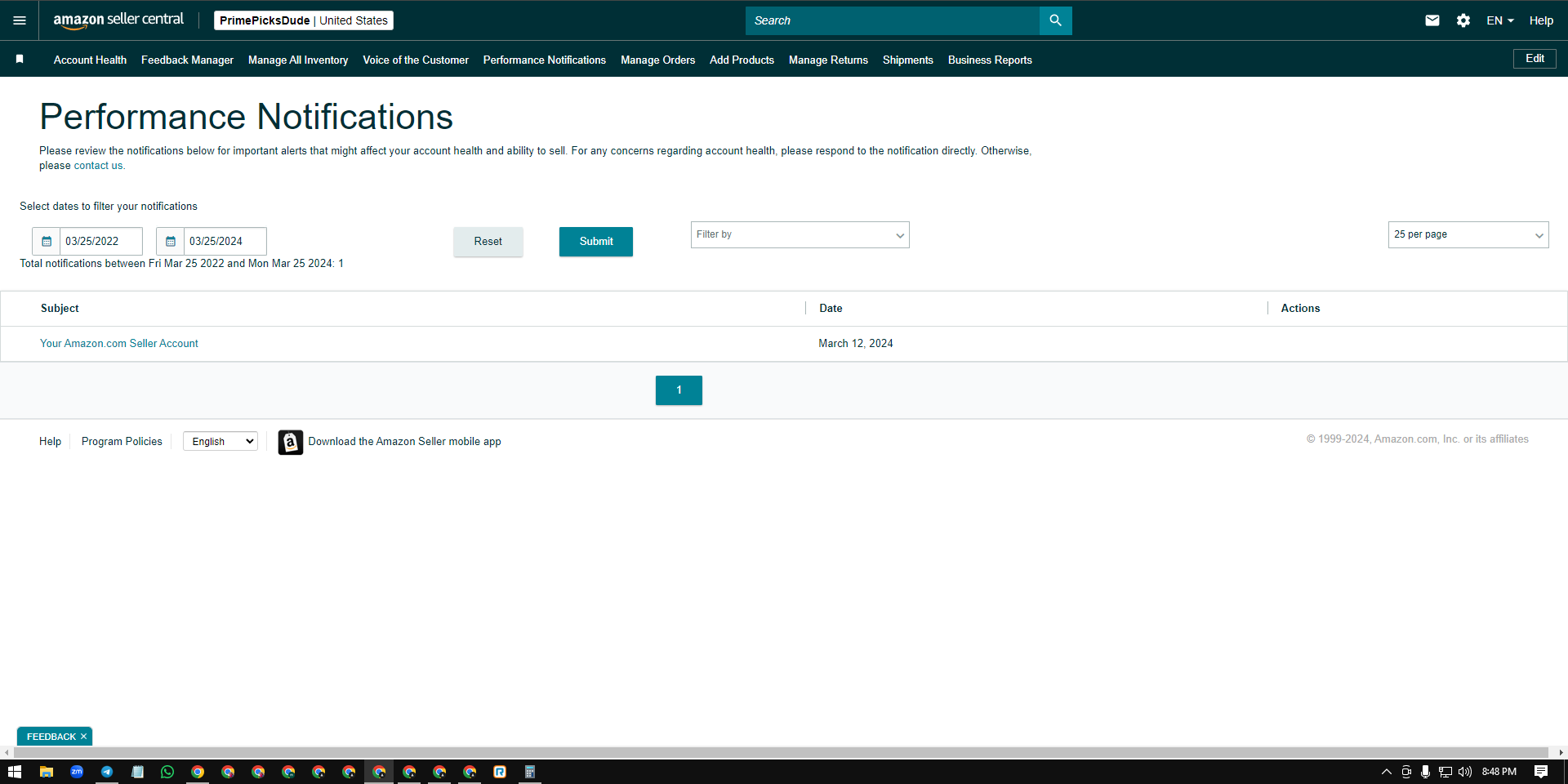Click the end date field 03/25/2024
Viewport: 1568px width, 784px height.
click(225, 241)
